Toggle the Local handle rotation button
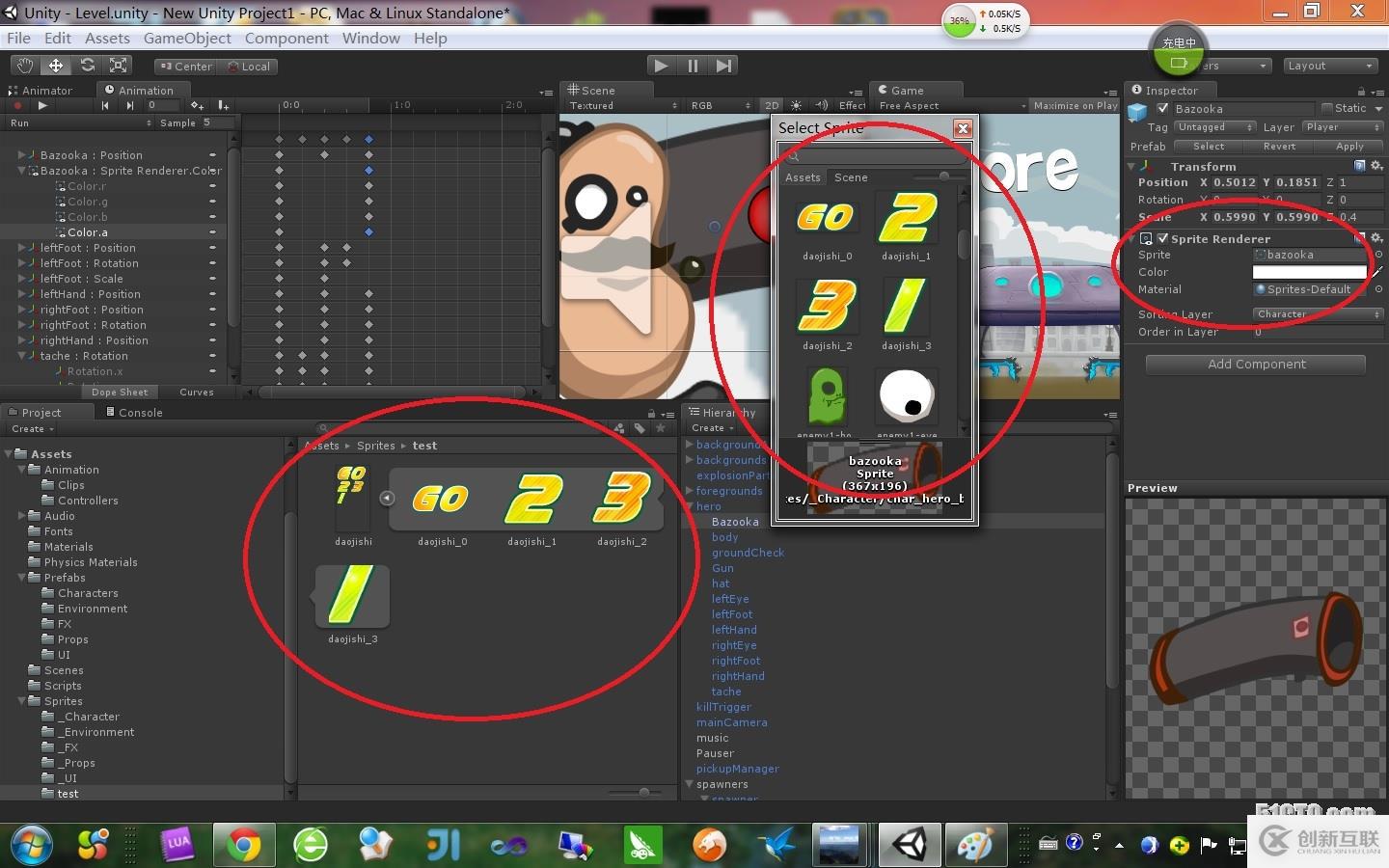Viewport: 1389px width, 868px height. point(248,67)
